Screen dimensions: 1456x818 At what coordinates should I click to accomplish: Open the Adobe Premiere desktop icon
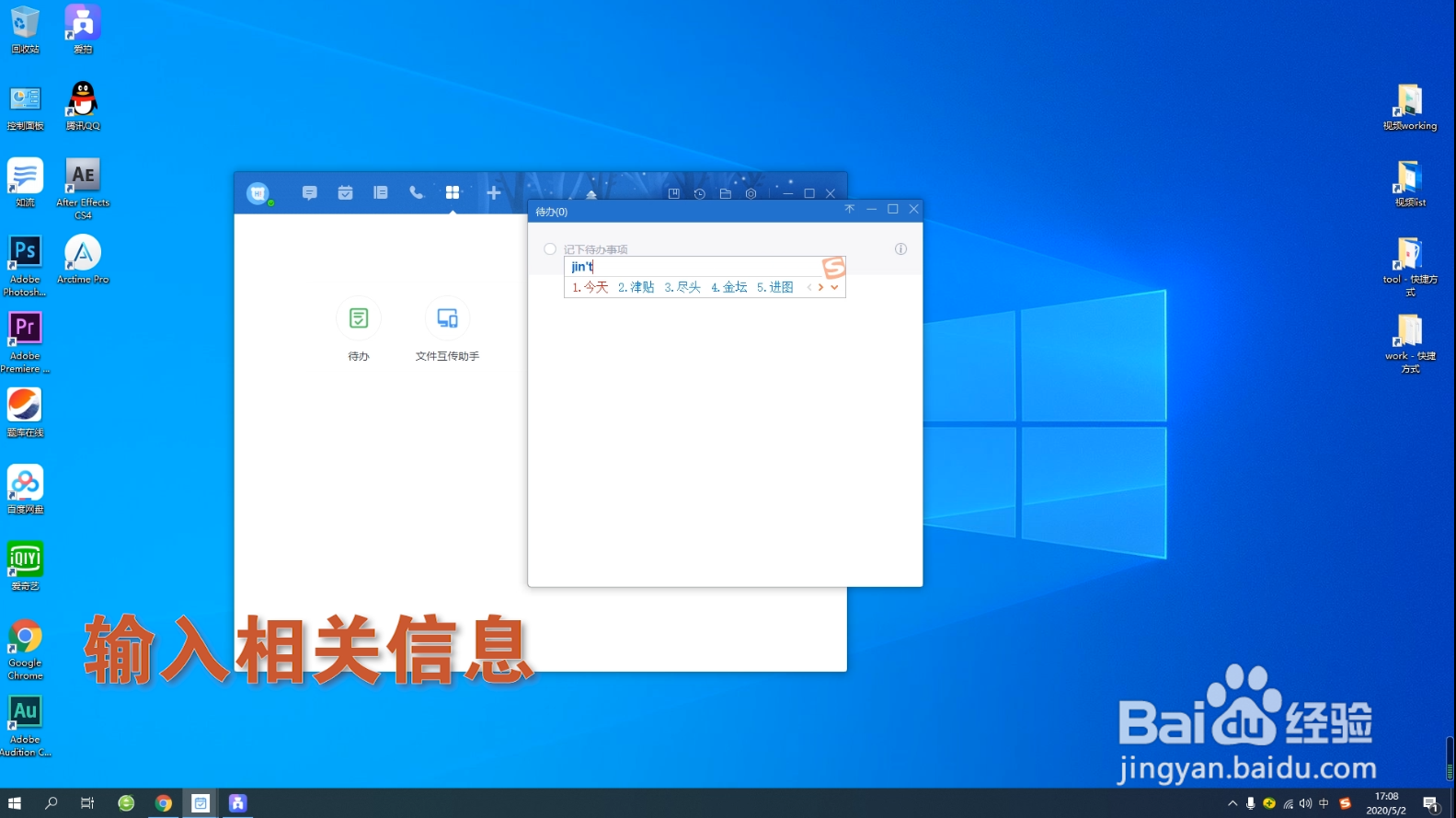pos(25,341)
